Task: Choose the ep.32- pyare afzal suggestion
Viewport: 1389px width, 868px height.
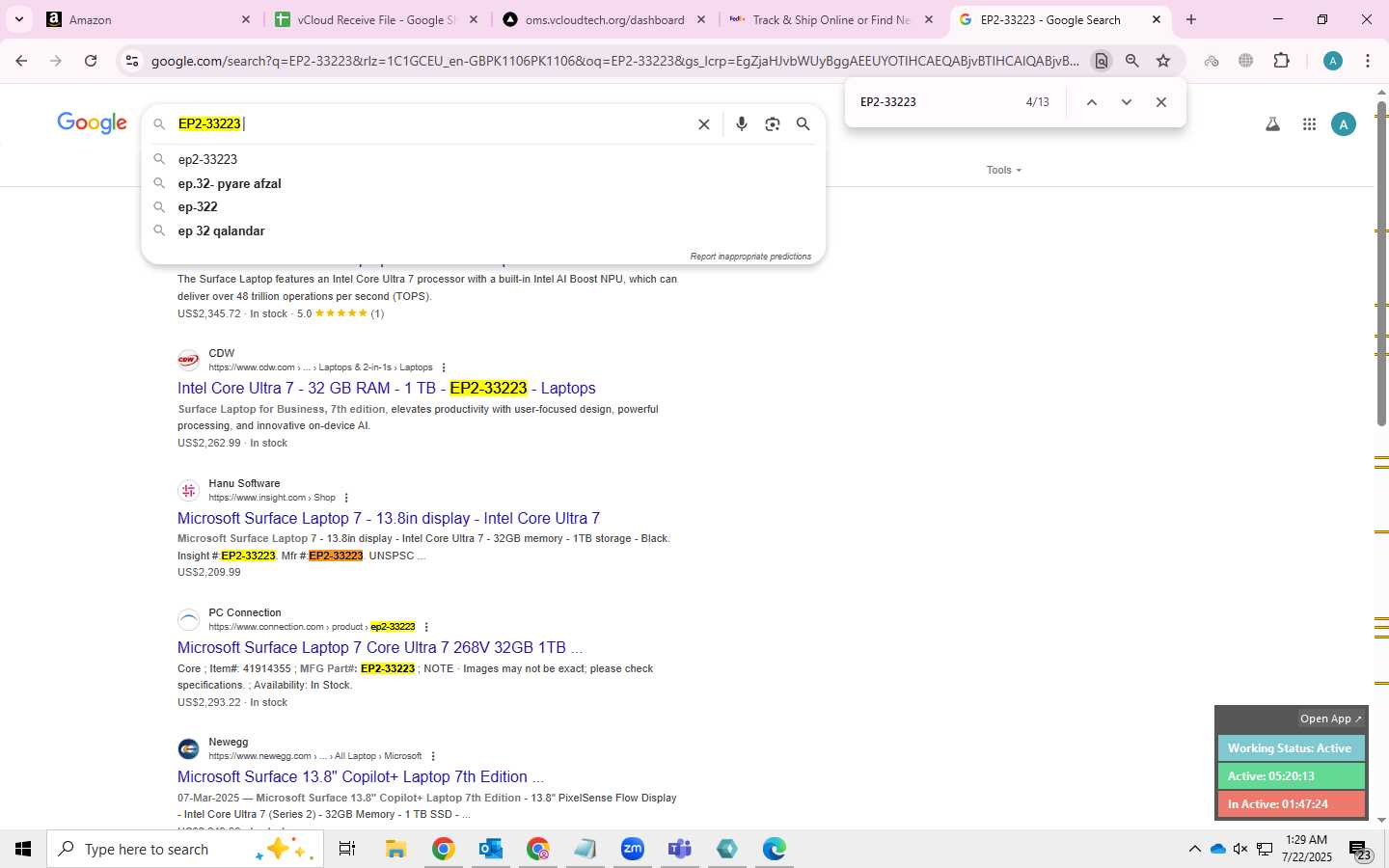Action: coord(482,183)
